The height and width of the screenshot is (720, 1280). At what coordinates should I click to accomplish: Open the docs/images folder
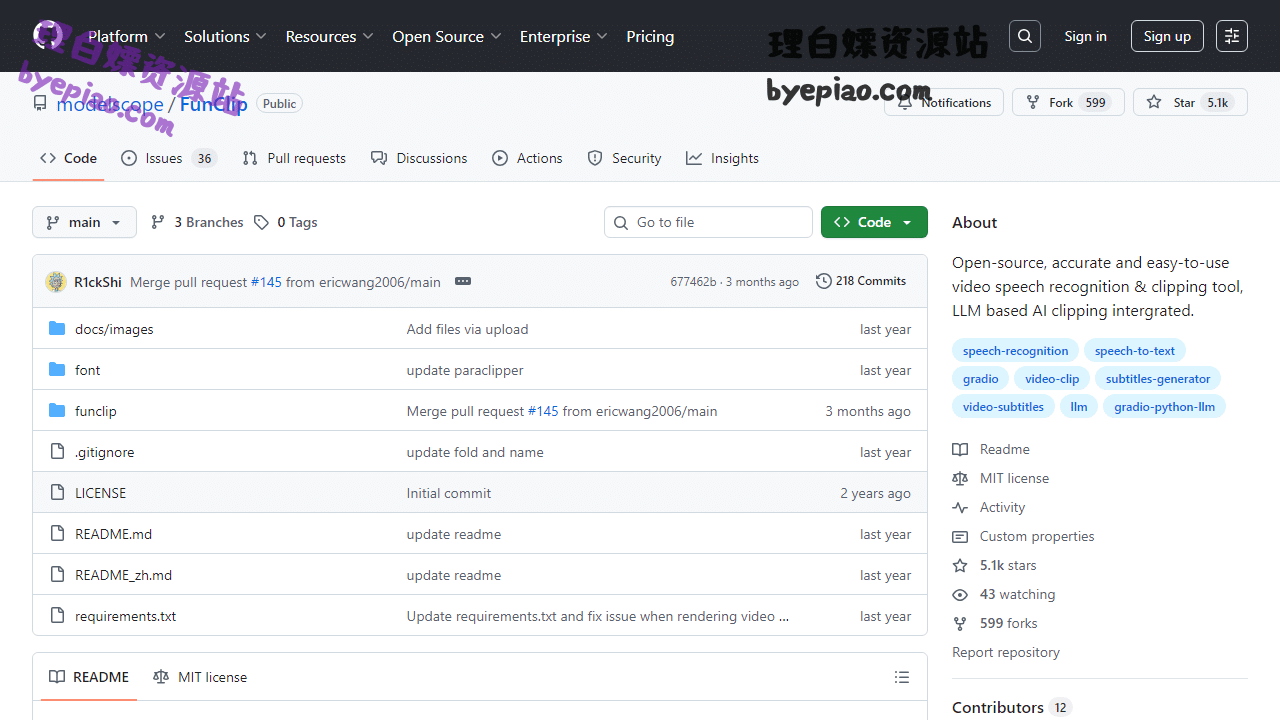pos(114,329)
